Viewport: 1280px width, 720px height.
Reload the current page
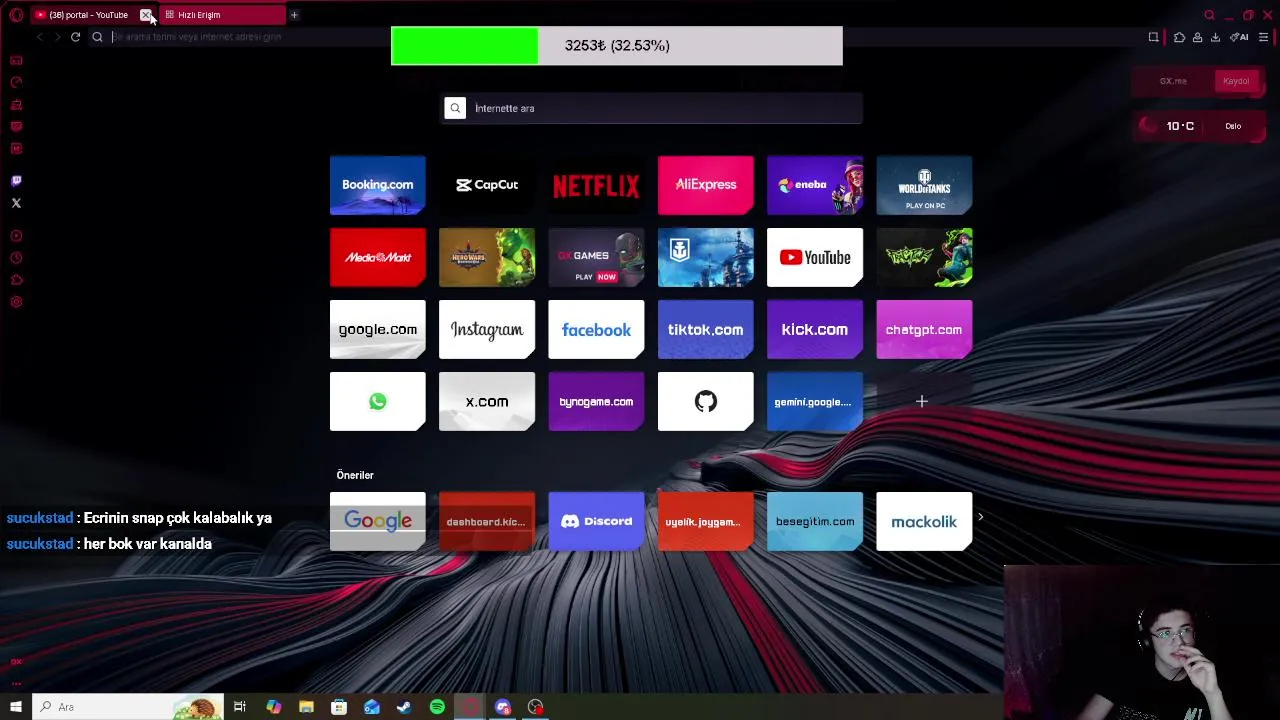click(x=75, y=37)
